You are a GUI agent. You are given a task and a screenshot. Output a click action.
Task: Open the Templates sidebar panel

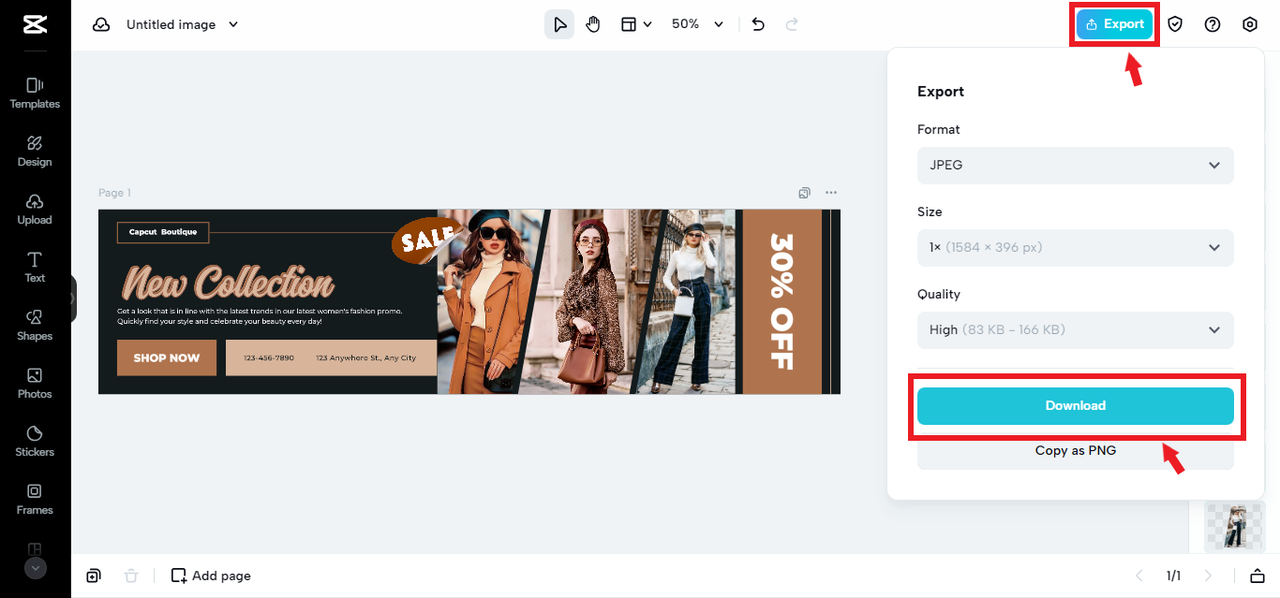[35, 93]
